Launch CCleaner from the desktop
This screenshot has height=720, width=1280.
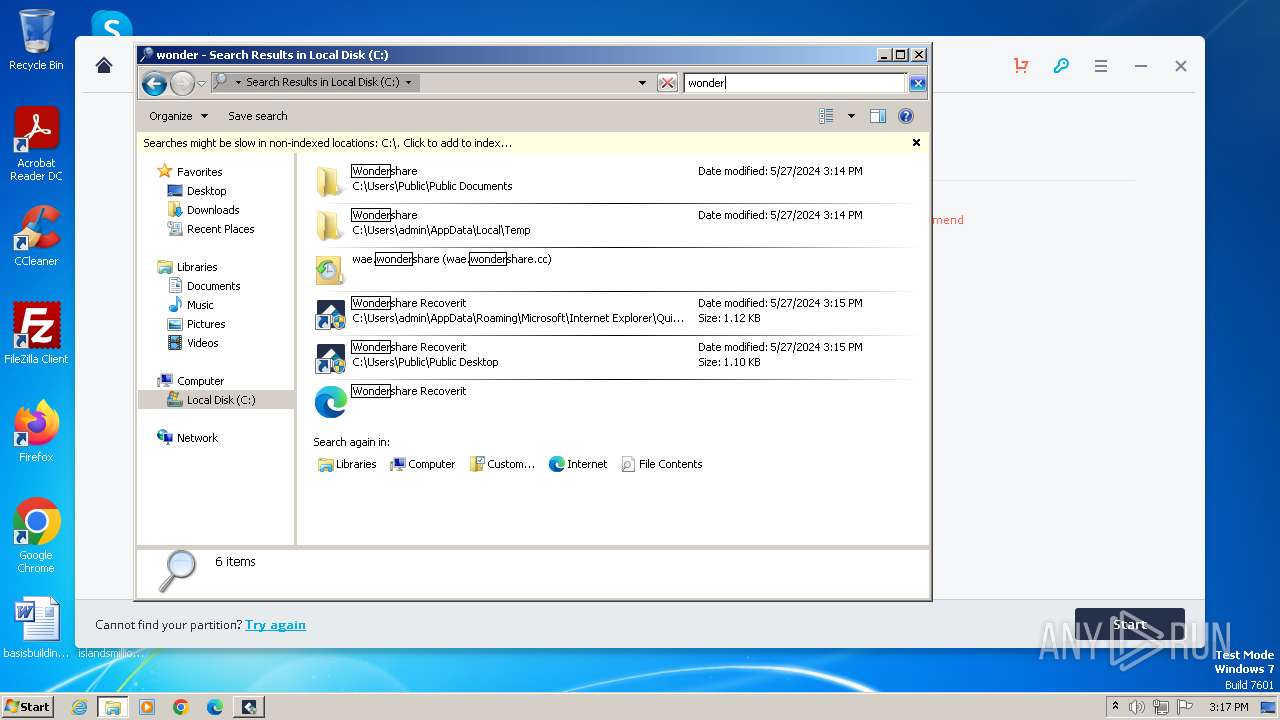pos(36,236)
